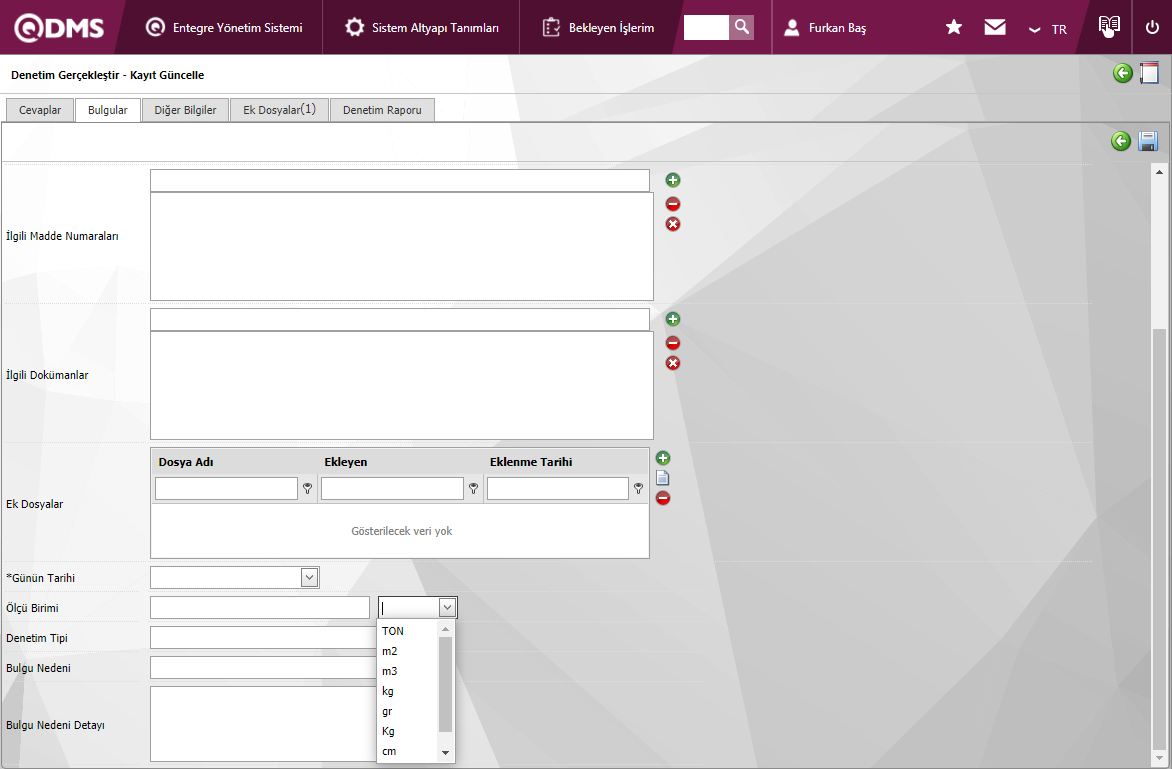Focus Denetim Tipi field
The height and width of the screenshot is (769, 1172).
tap(263, 637)
